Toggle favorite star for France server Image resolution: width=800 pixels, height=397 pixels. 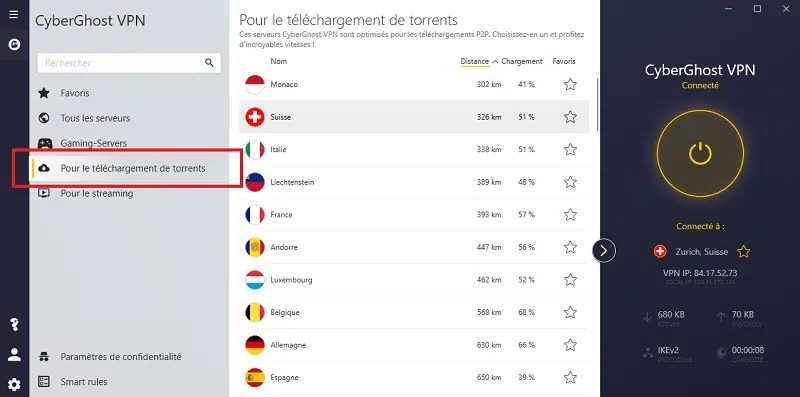pos(570,214)
